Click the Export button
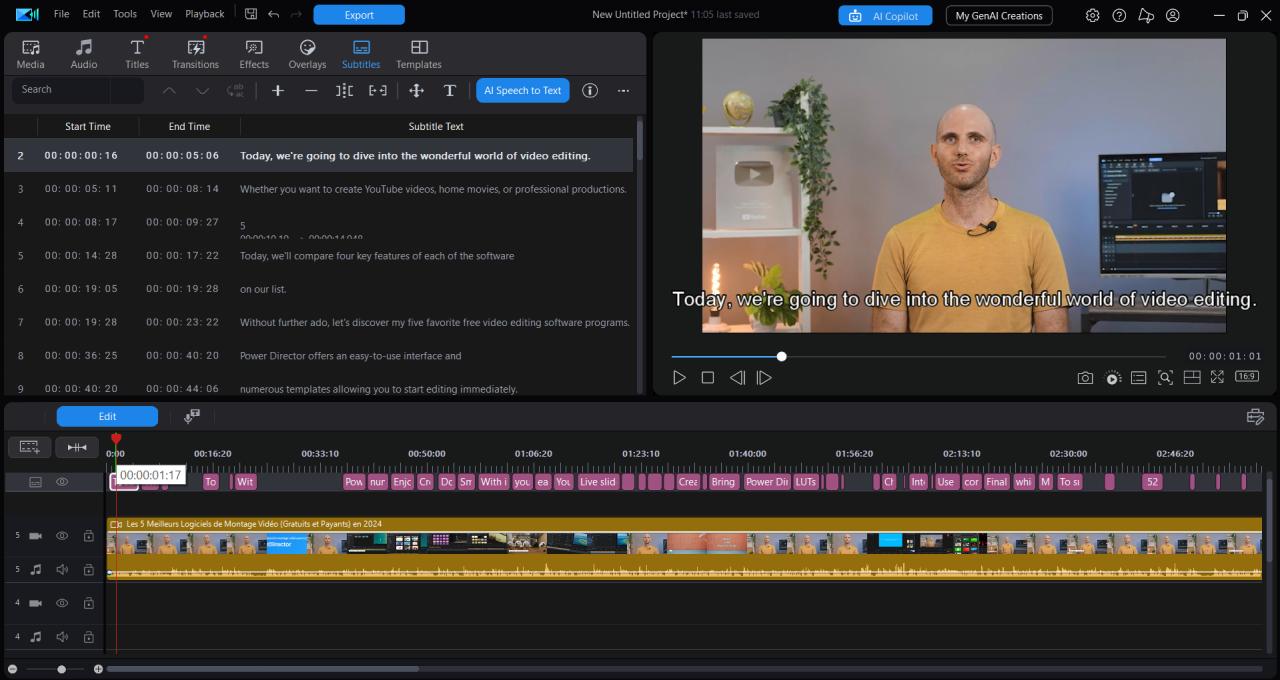This screenshot has width=1280, height=680. (x=358, y=14)
